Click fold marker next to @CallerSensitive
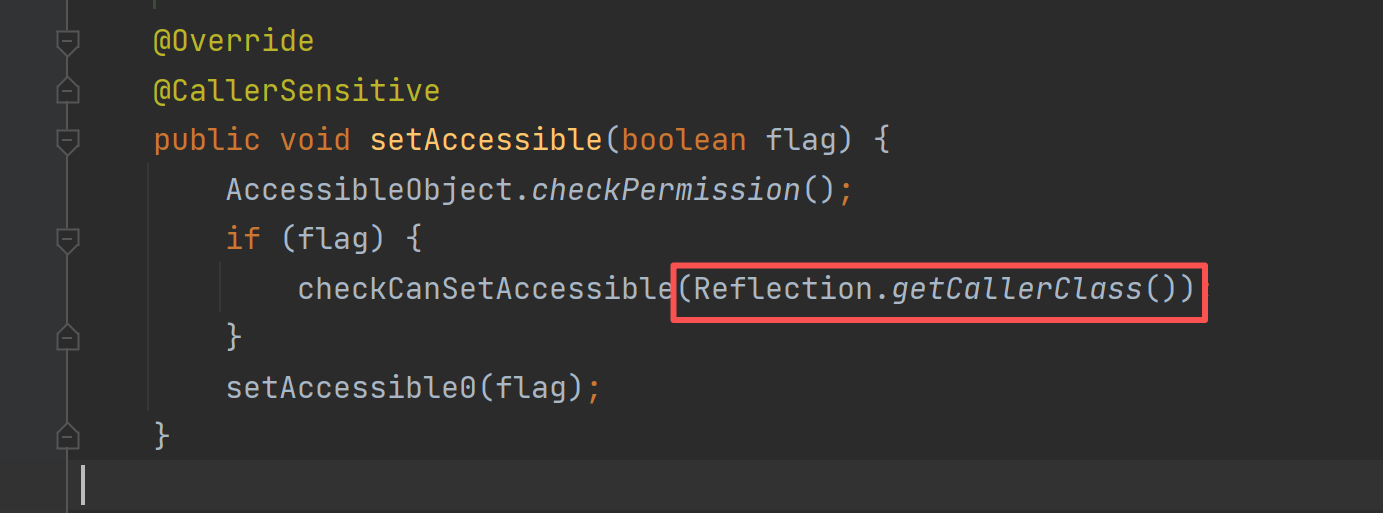Image resolution: width=1383 pixels, height=513 pixels. point(67,91)
